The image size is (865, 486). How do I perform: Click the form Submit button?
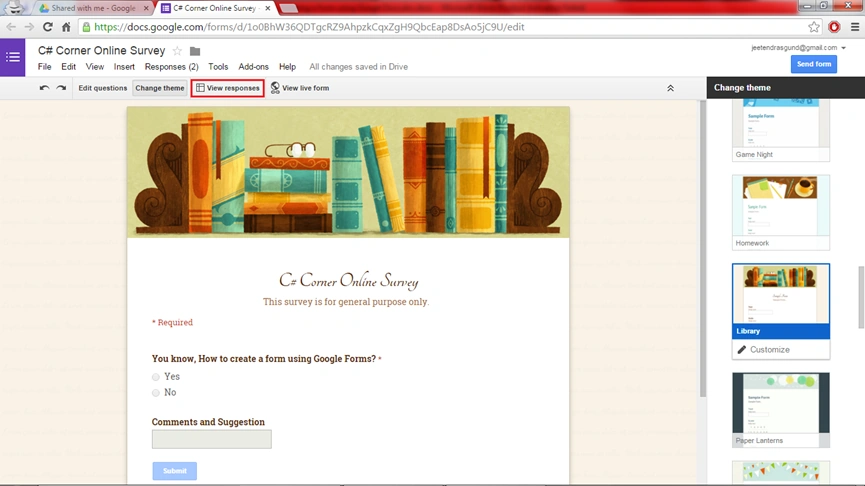[x=174, y=471]
